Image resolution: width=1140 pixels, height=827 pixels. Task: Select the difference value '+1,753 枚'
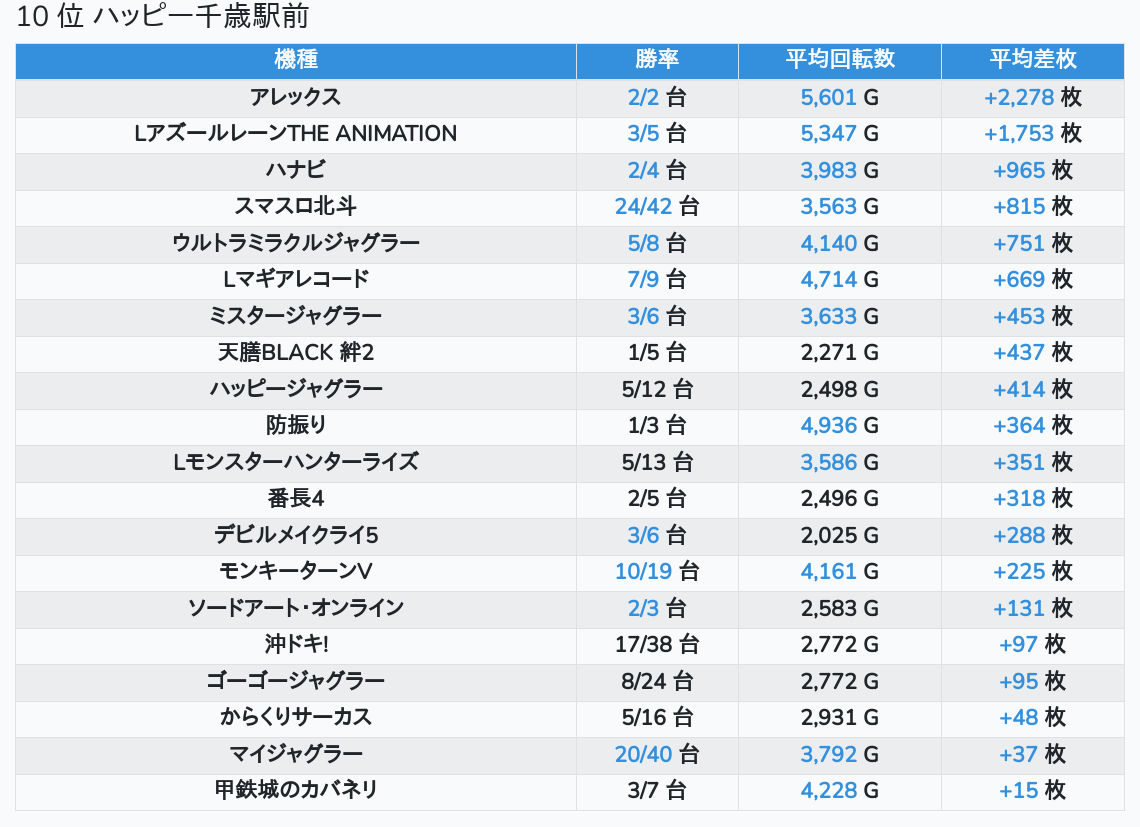[x=1032, y=134]
